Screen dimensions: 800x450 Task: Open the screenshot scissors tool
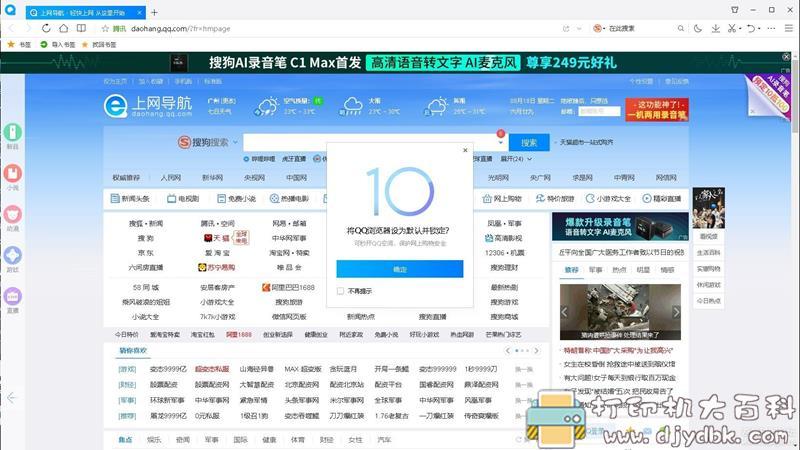point(732,29)
